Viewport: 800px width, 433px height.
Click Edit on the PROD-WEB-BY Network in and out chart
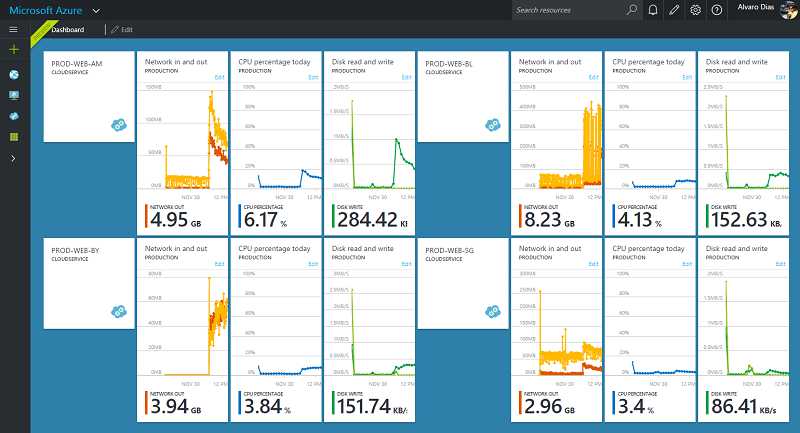click(219, 264)
